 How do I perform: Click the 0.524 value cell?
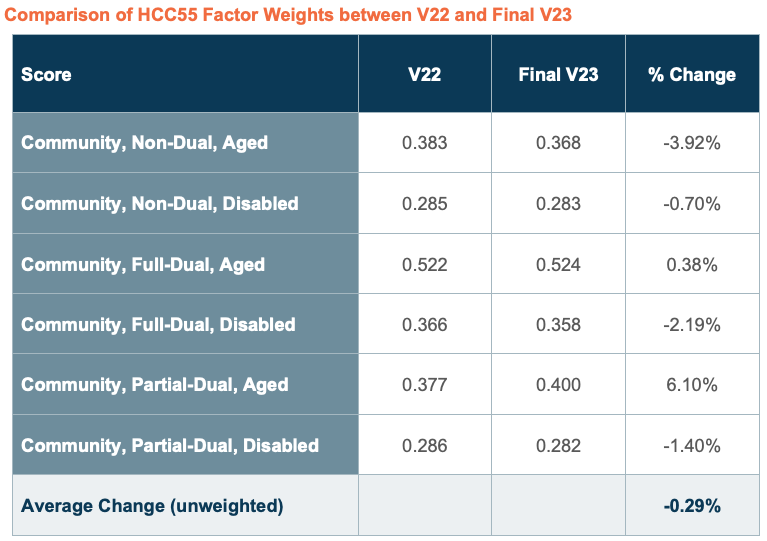[x=558, y=265]
